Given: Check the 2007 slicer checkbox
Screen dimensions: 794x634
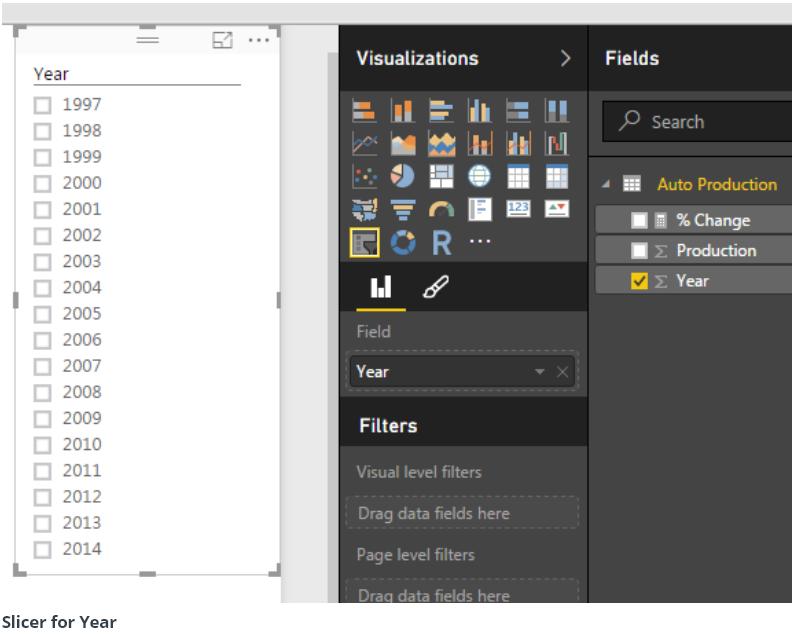Looking at the screenshot, I should point(43,366).
